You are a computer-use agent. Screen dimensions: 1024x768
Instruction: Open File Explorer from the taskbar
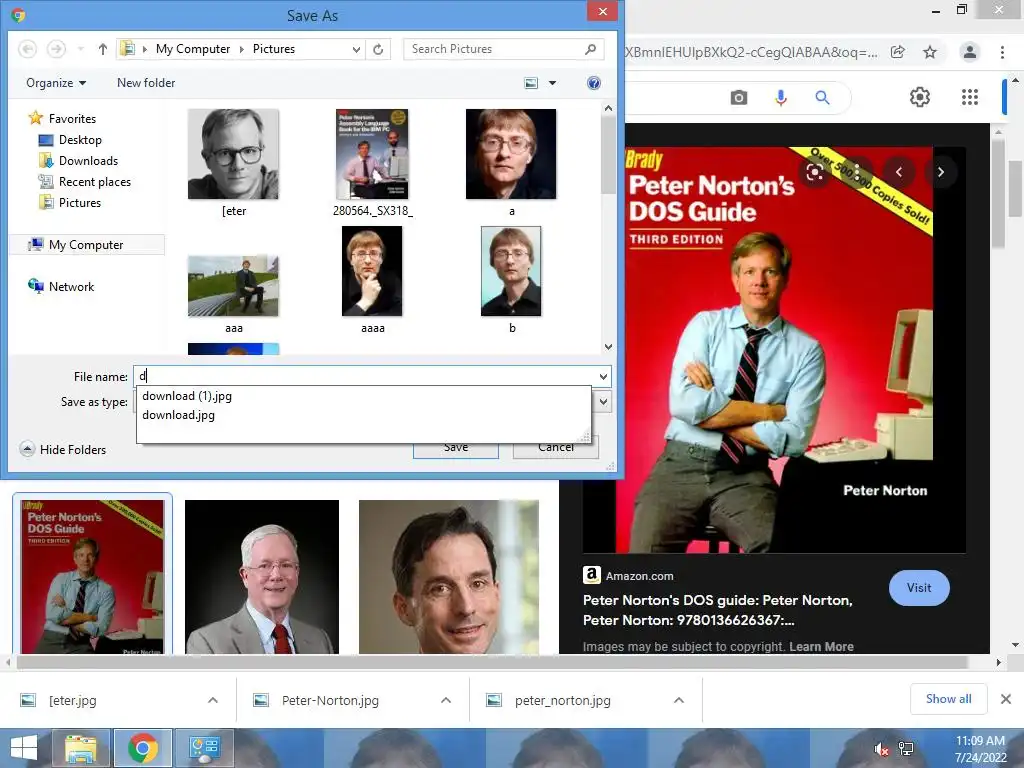click(x=81, y=748)
